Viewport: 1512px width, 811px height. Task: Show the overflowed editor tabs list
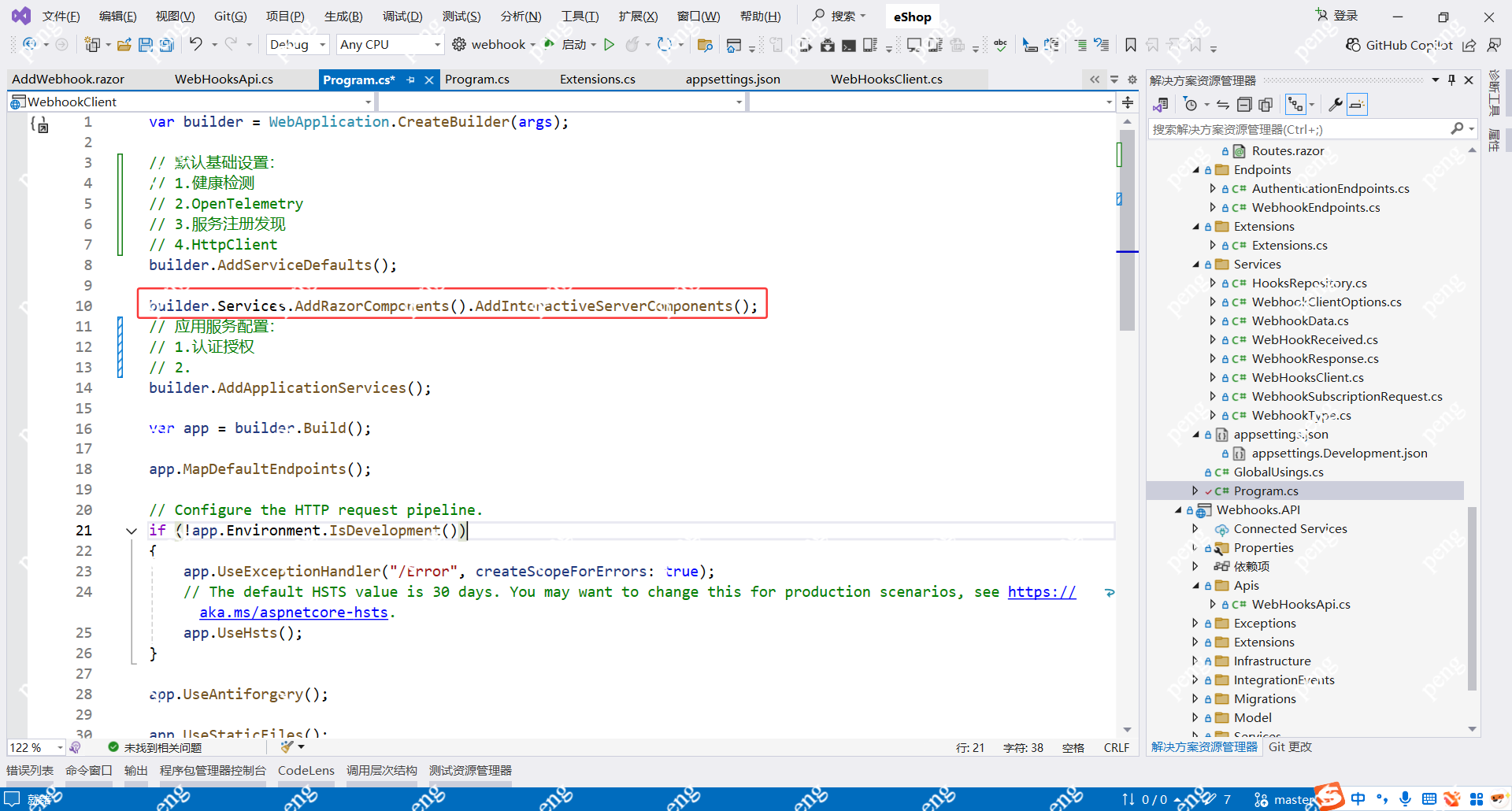tap(1114, 80)
